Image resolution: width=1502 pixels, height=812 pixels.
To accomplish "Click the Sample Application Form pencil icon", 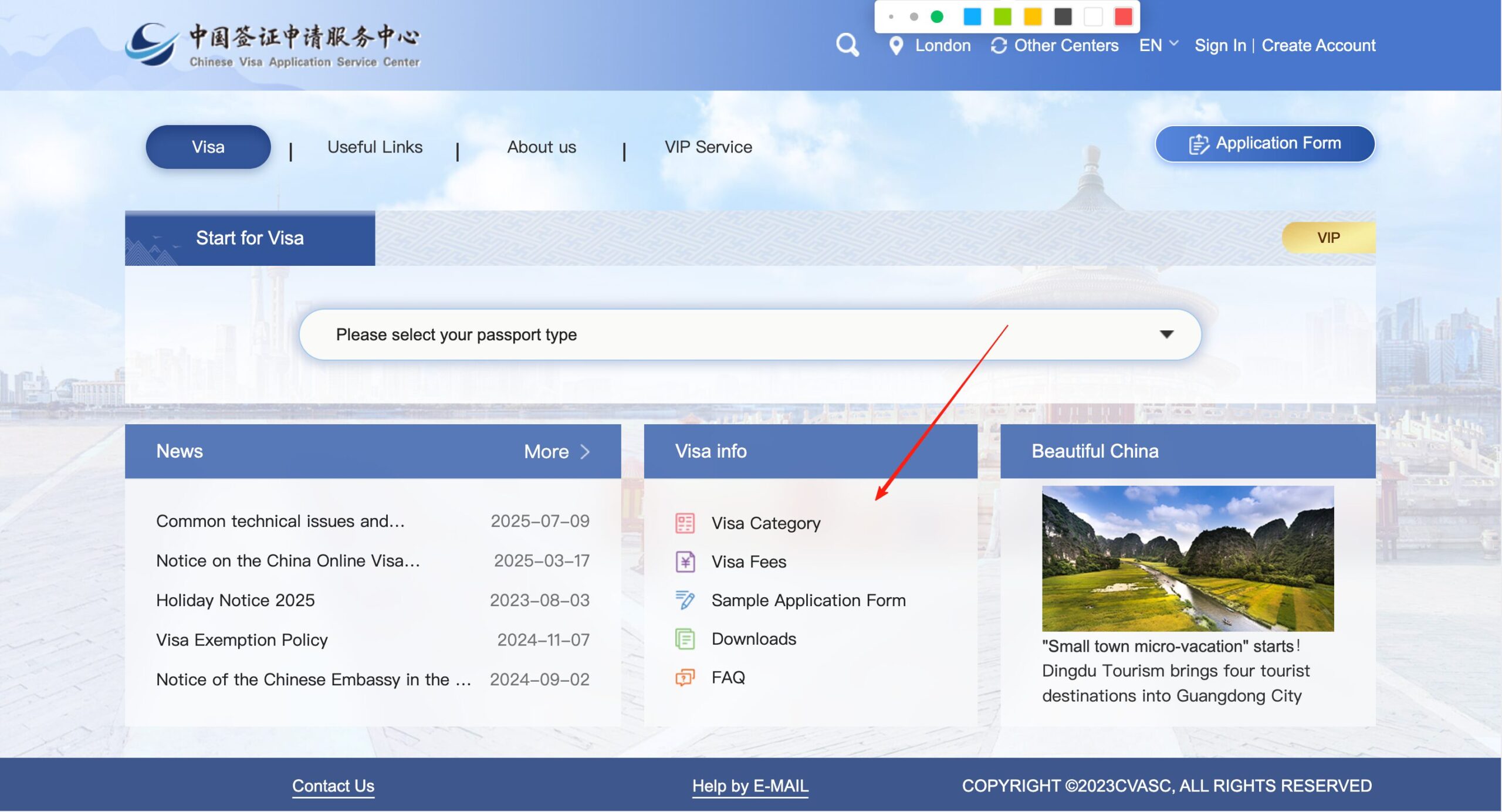I will 685,600.
